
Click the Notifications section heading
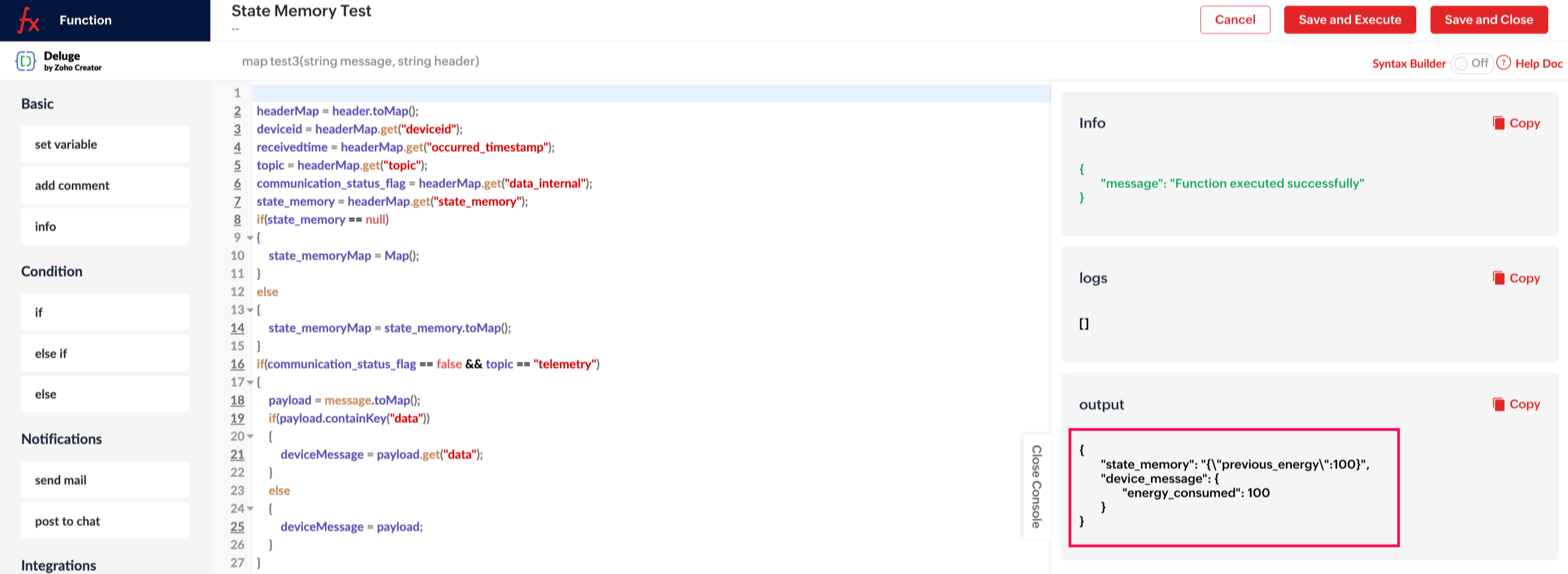click(61, 439)
